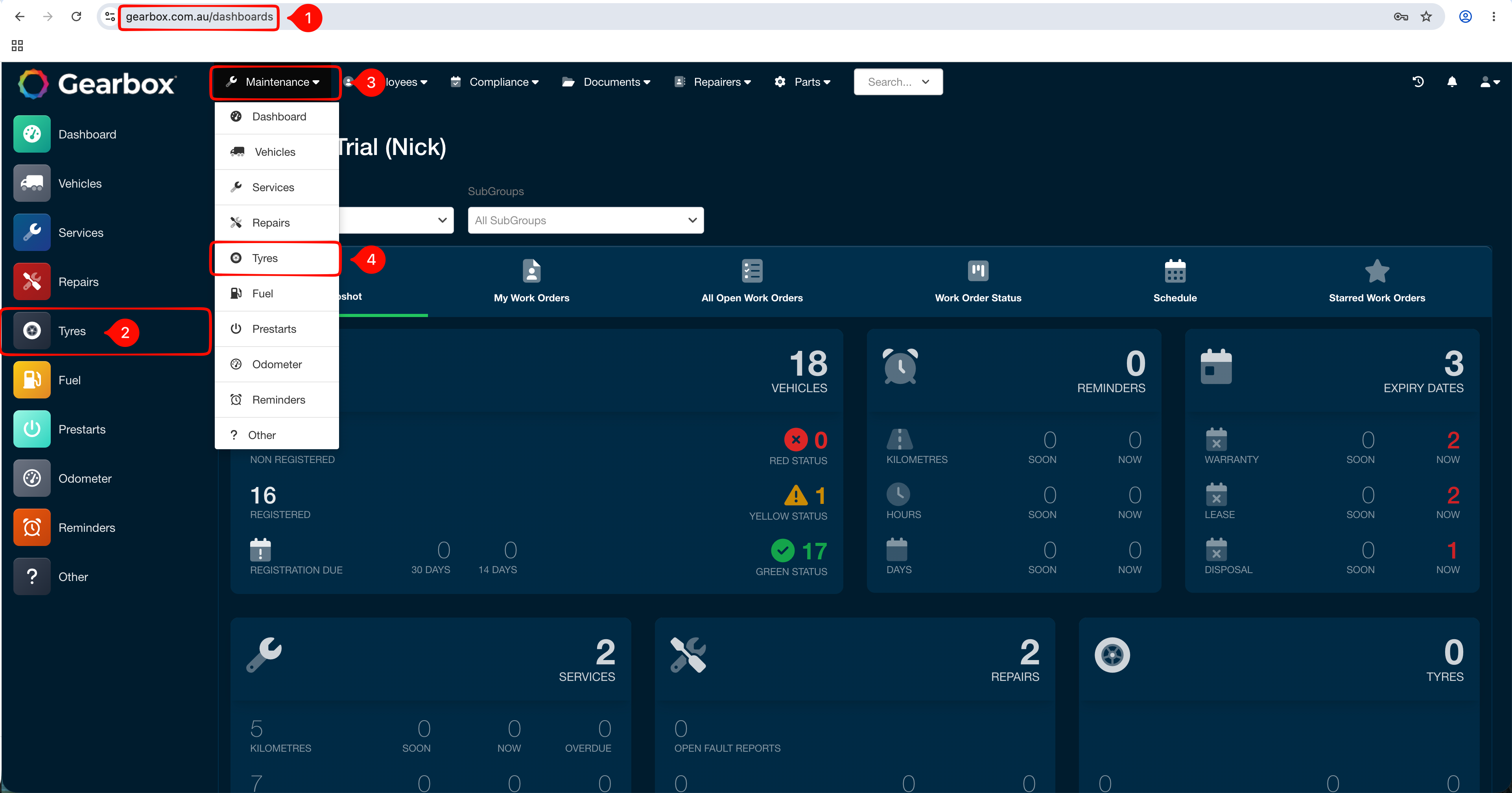The height and width of the screenshot is (793, 1512).
Task: Open the sidebar Fuel pump icon
Action: (32, 380)
